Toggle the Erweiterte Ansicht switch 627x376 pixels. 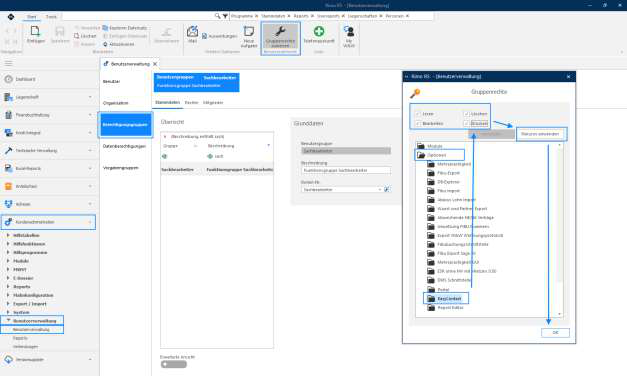pyautogui.click(x=174, y=364)
